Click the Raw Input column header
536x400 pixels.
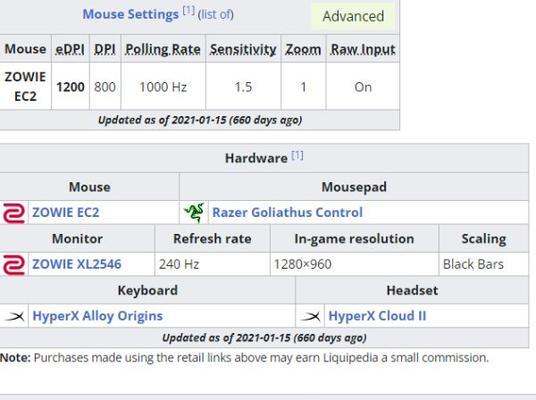(363, 50)
